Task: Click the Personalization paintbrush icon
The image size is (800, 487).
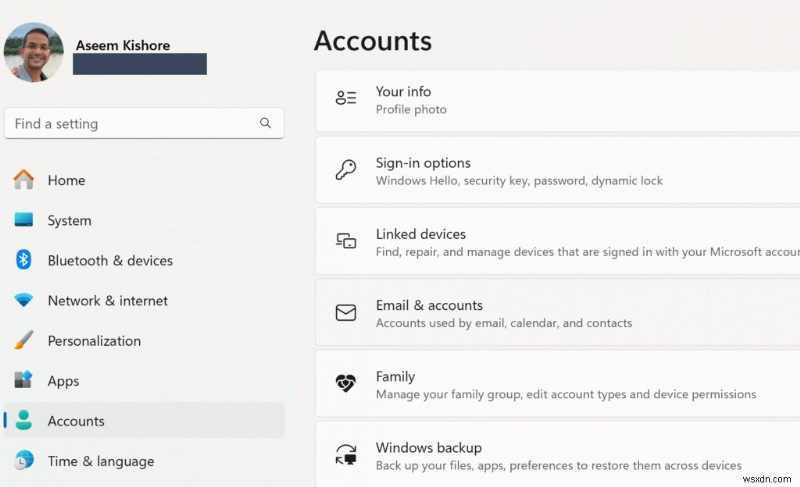Action: coord(23,340)
